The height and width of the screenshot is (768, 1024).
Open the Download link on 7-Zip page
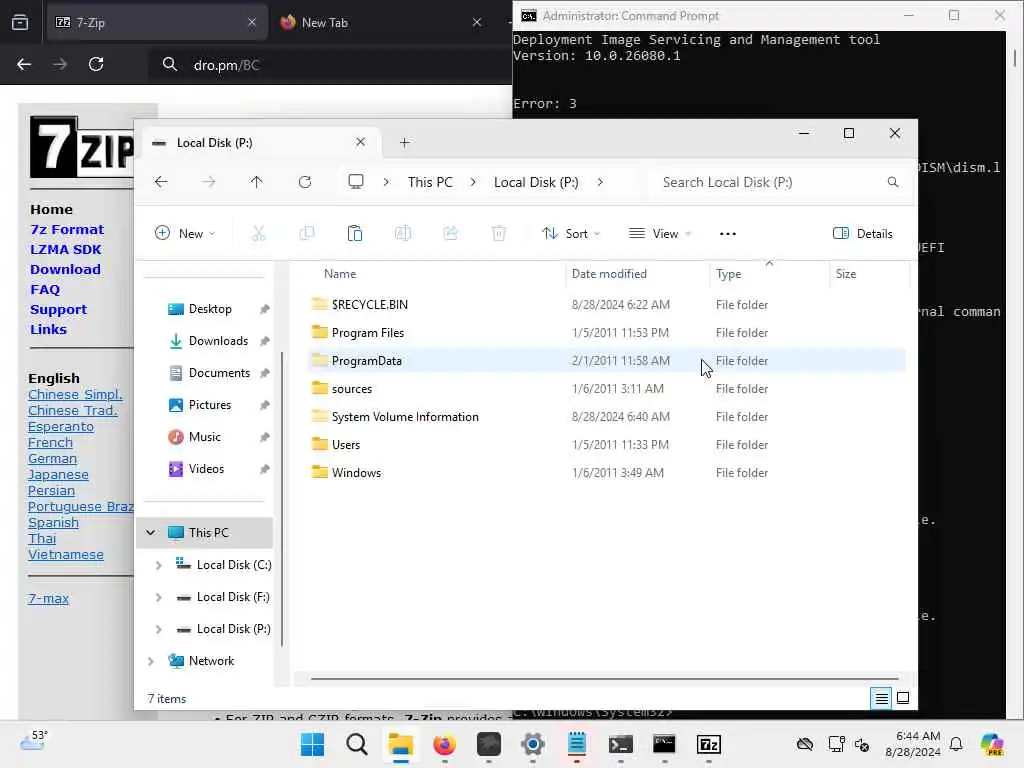pos(65,269)
